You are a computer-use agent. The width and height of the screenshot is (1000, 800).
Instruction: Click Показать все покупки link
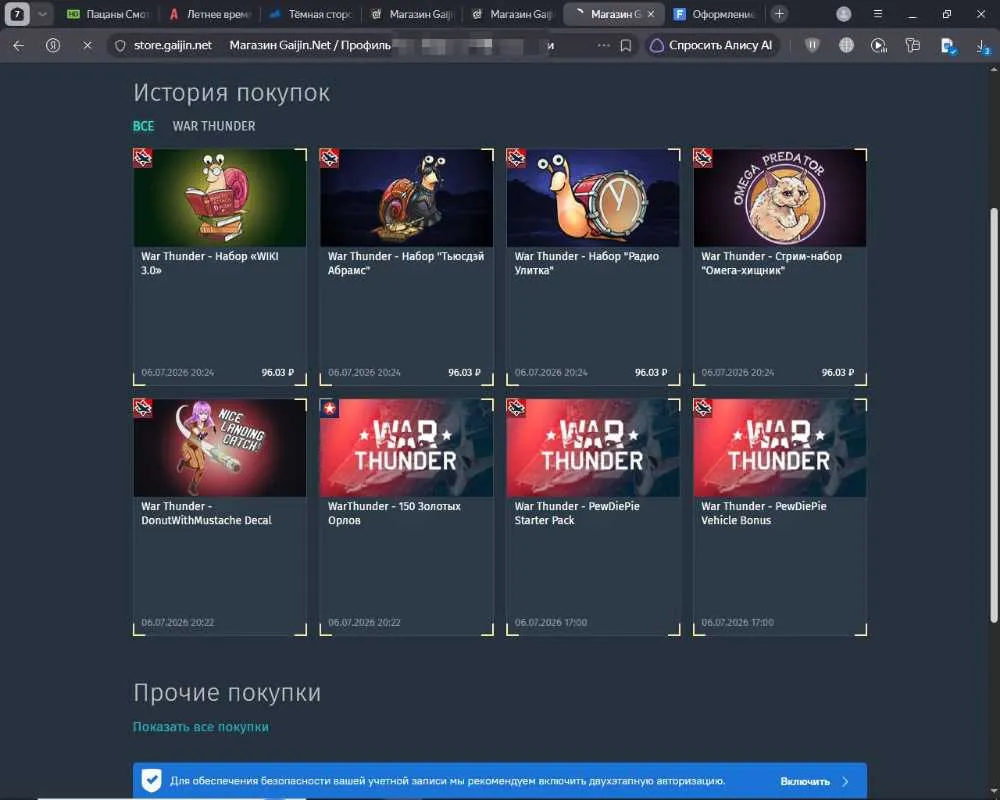coord(200,727)
